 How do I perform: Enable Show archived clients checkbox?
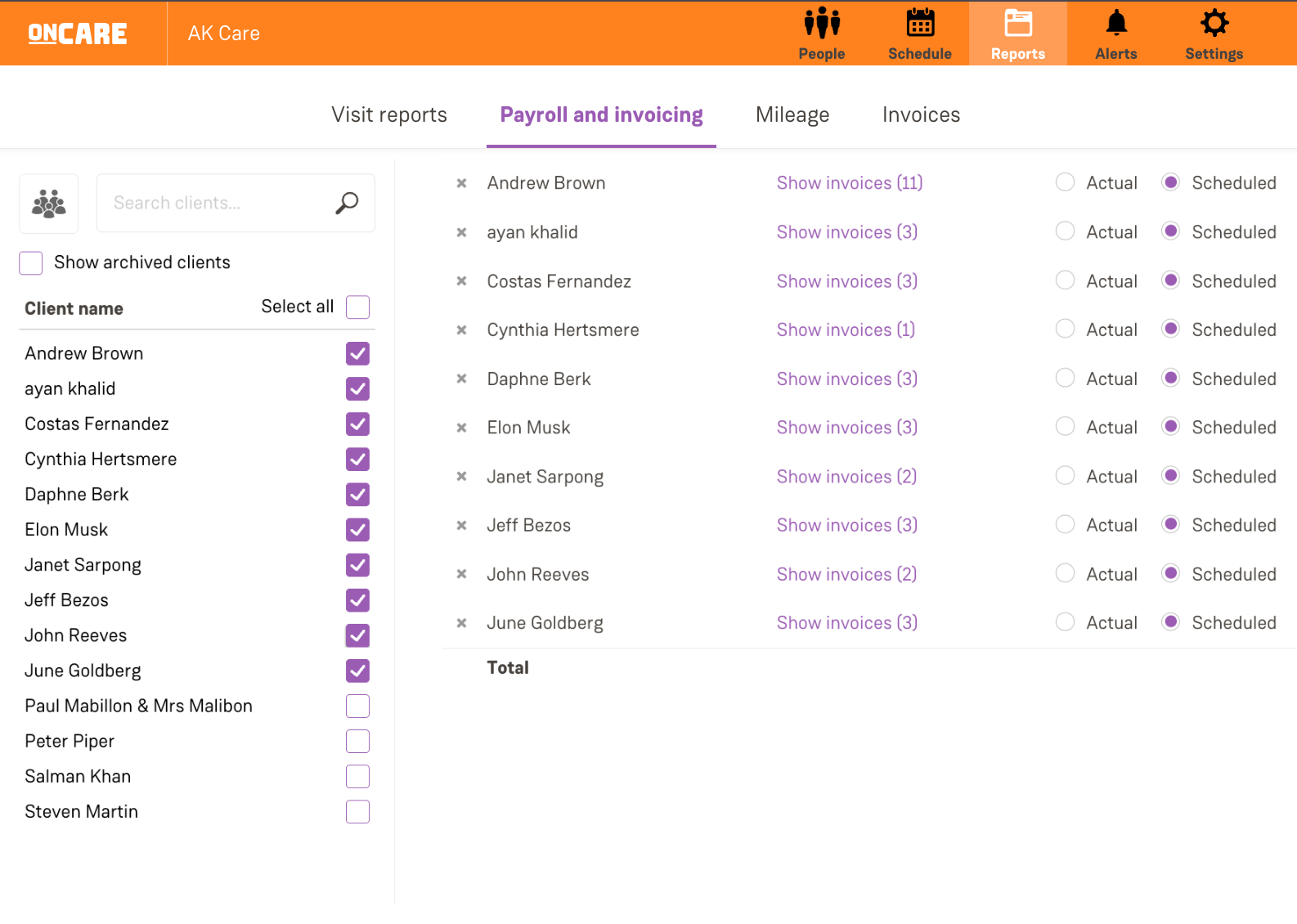[31, 263]
